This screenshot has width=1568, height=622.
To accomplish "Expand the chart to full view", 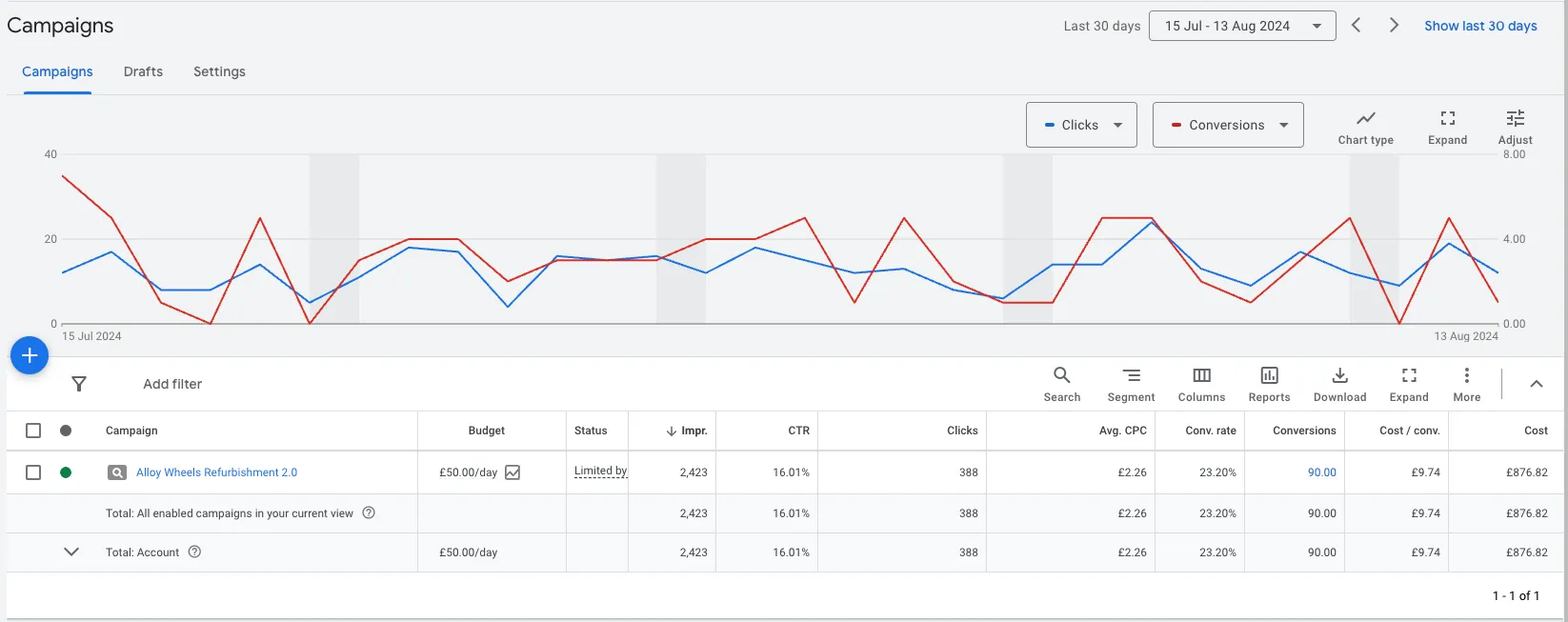I will (x=1447, y=126).
